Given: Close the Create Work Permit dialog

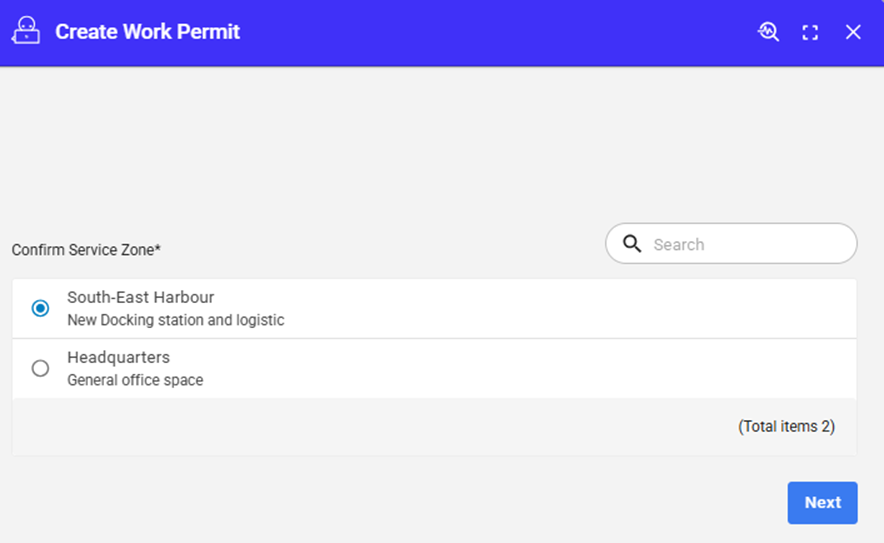Looking at the screenshot, I should pyautogui.click(x=853, y=32).
